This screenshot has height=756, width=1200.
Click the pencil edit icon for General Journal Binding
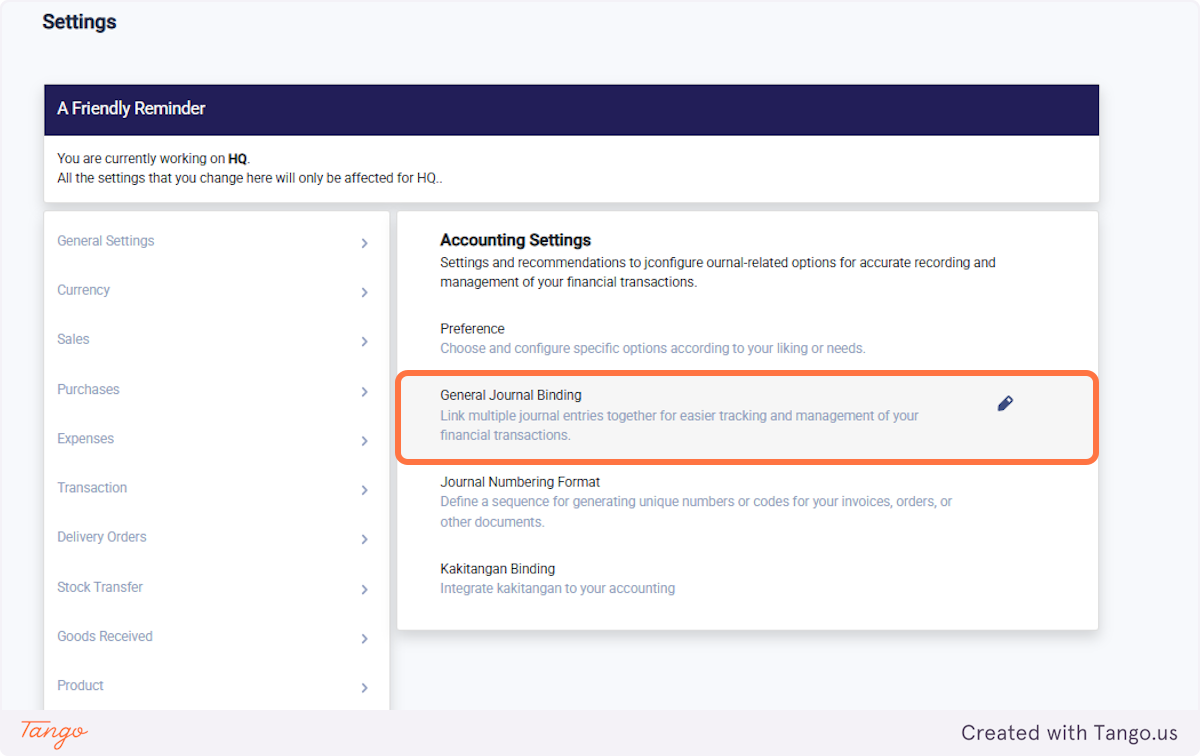1005,404
